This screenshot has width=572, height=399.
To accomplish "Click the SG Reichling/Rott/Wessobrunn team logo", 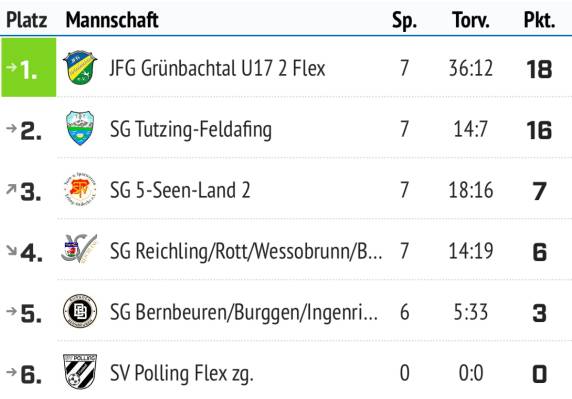I will pyautogui.click(x=79, y=249).
